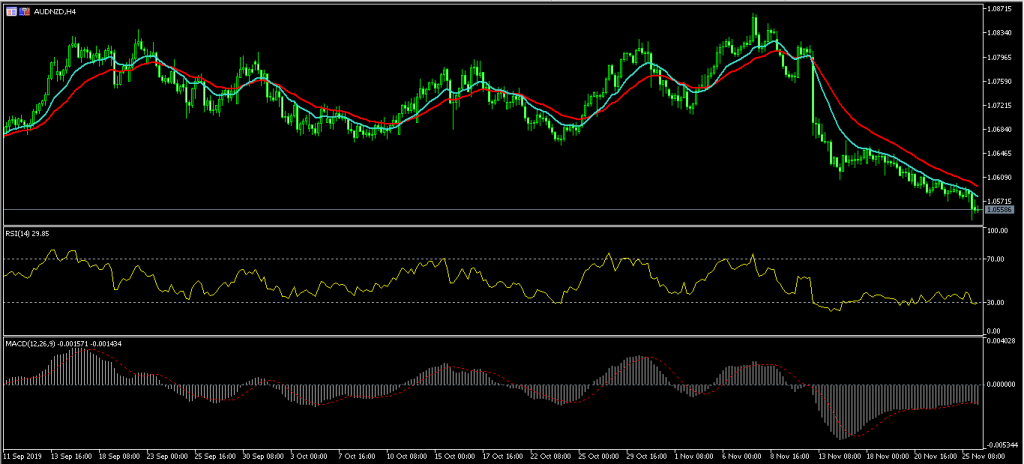Click the 1.06840 price scale label
Image resolution: width=1024 pixels, height=464 pixels.
(1000, 129)
